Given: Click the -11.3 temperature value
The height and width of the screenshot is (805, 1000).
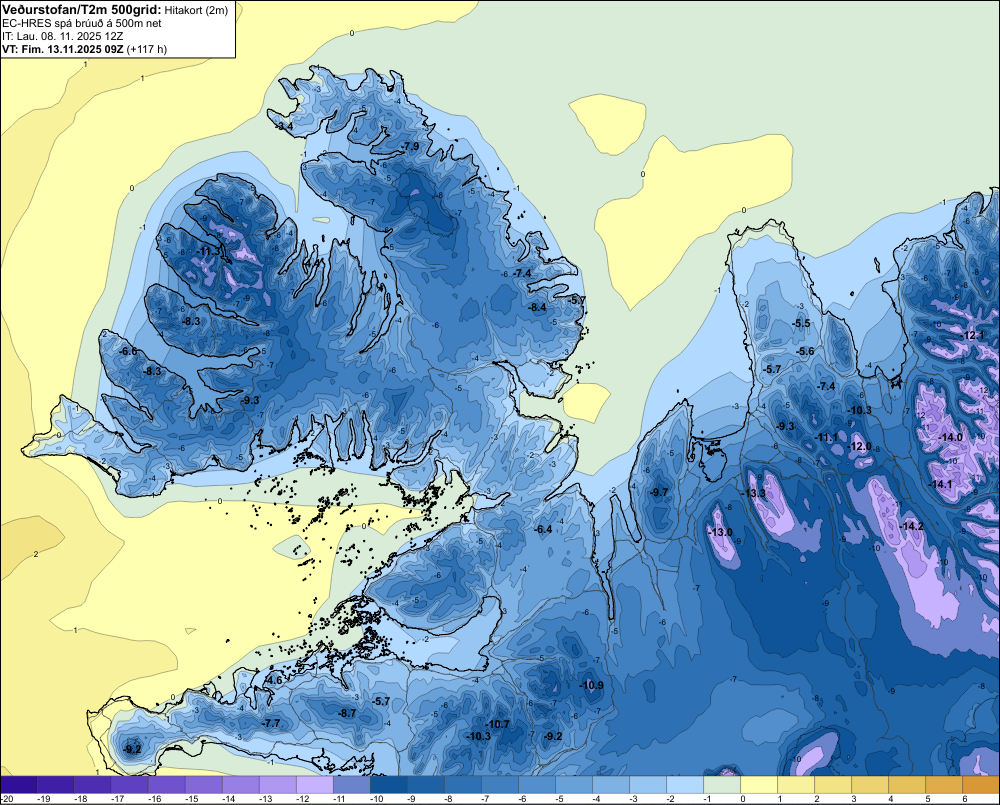Looking at the screenshot, I should tap(209, 251).
